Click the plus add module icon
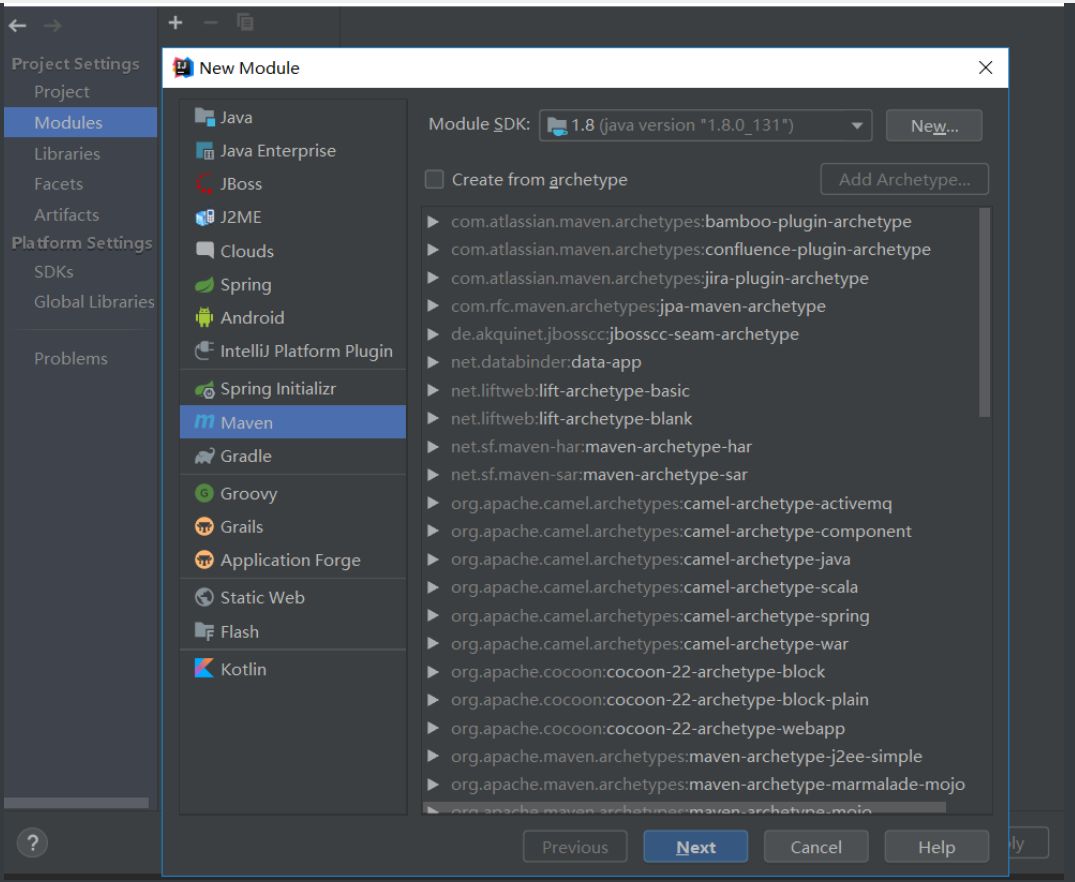 point(176,23)
